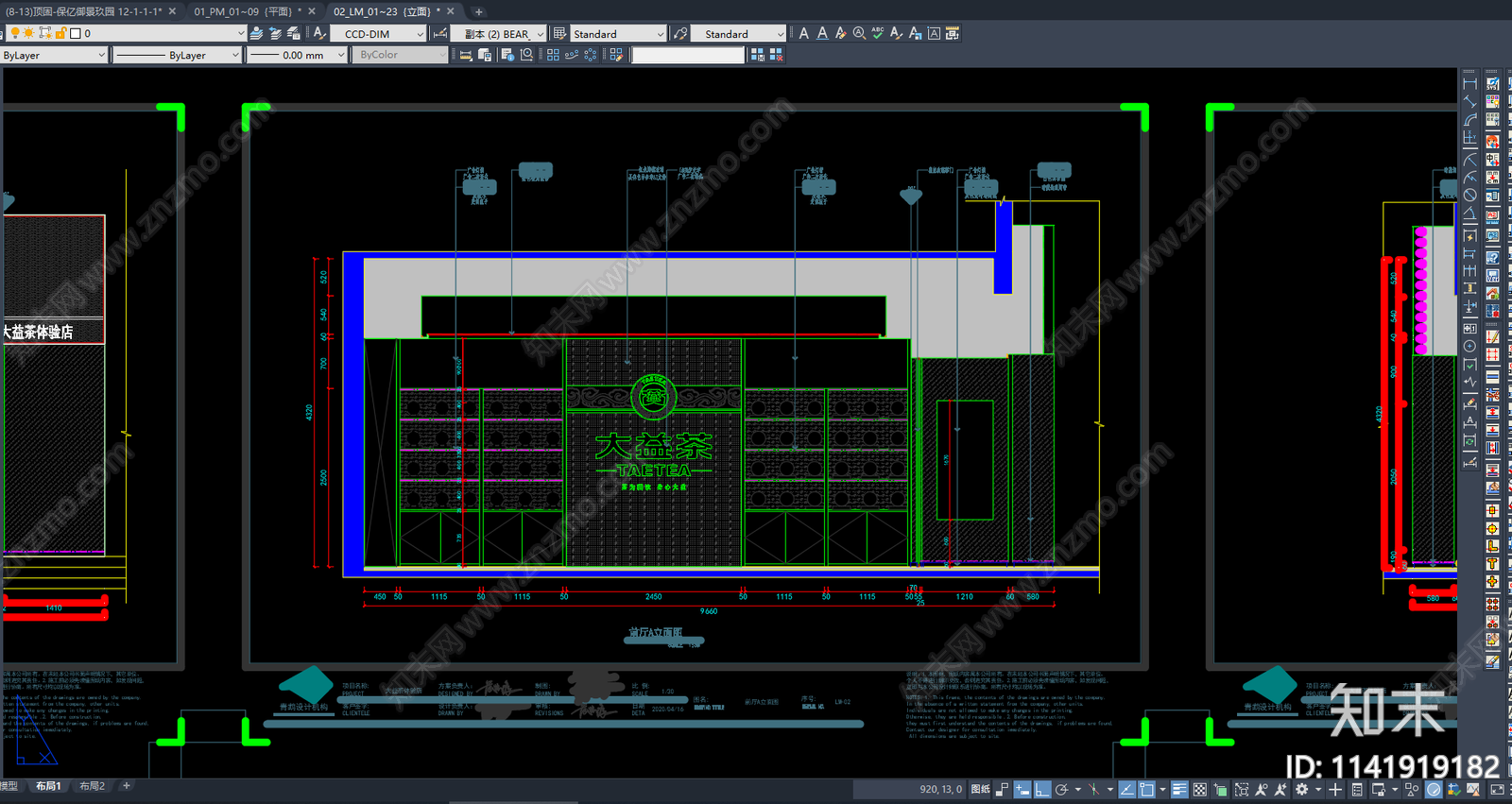The height and width of the screenshot is (804, 1512).
Task: Open the 副本 (2) BEAR dimension style dropdown
Action: tap(541, 33)
